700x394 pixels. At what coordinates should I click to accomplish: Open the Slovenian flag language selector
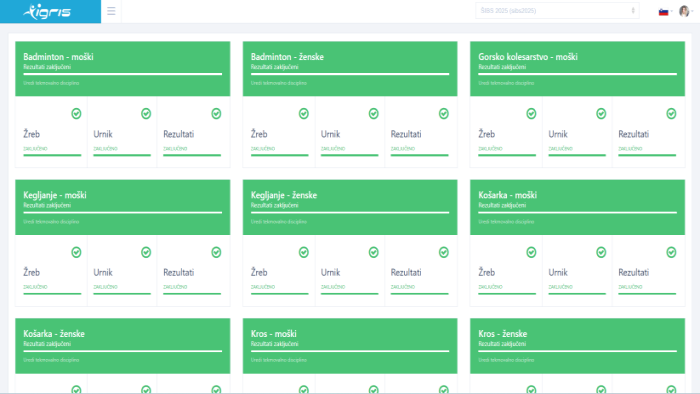coord(665,12)
